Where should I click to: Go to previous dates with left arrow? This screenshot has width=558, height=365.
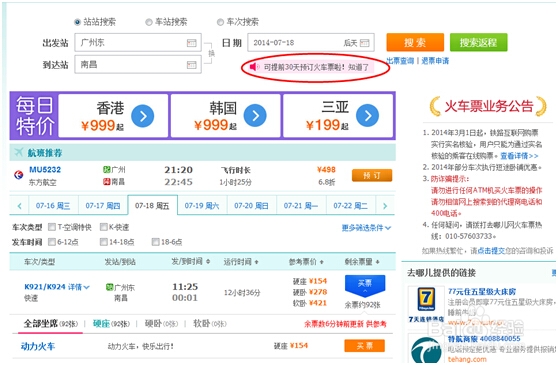coord(20,206)
